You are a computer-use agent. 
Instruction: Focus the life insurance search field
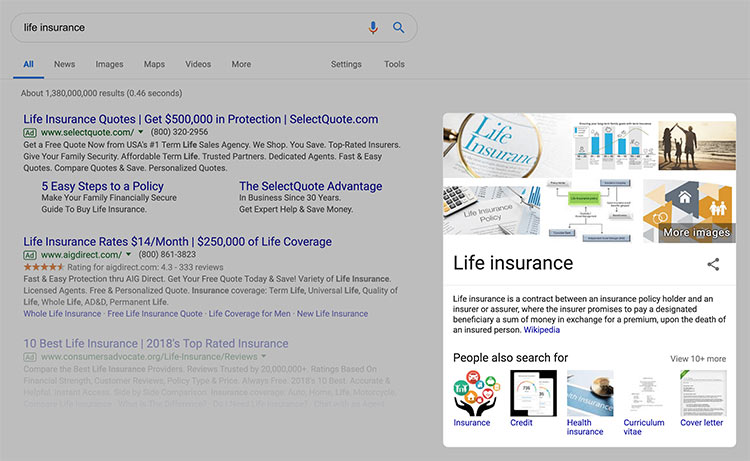191,28
